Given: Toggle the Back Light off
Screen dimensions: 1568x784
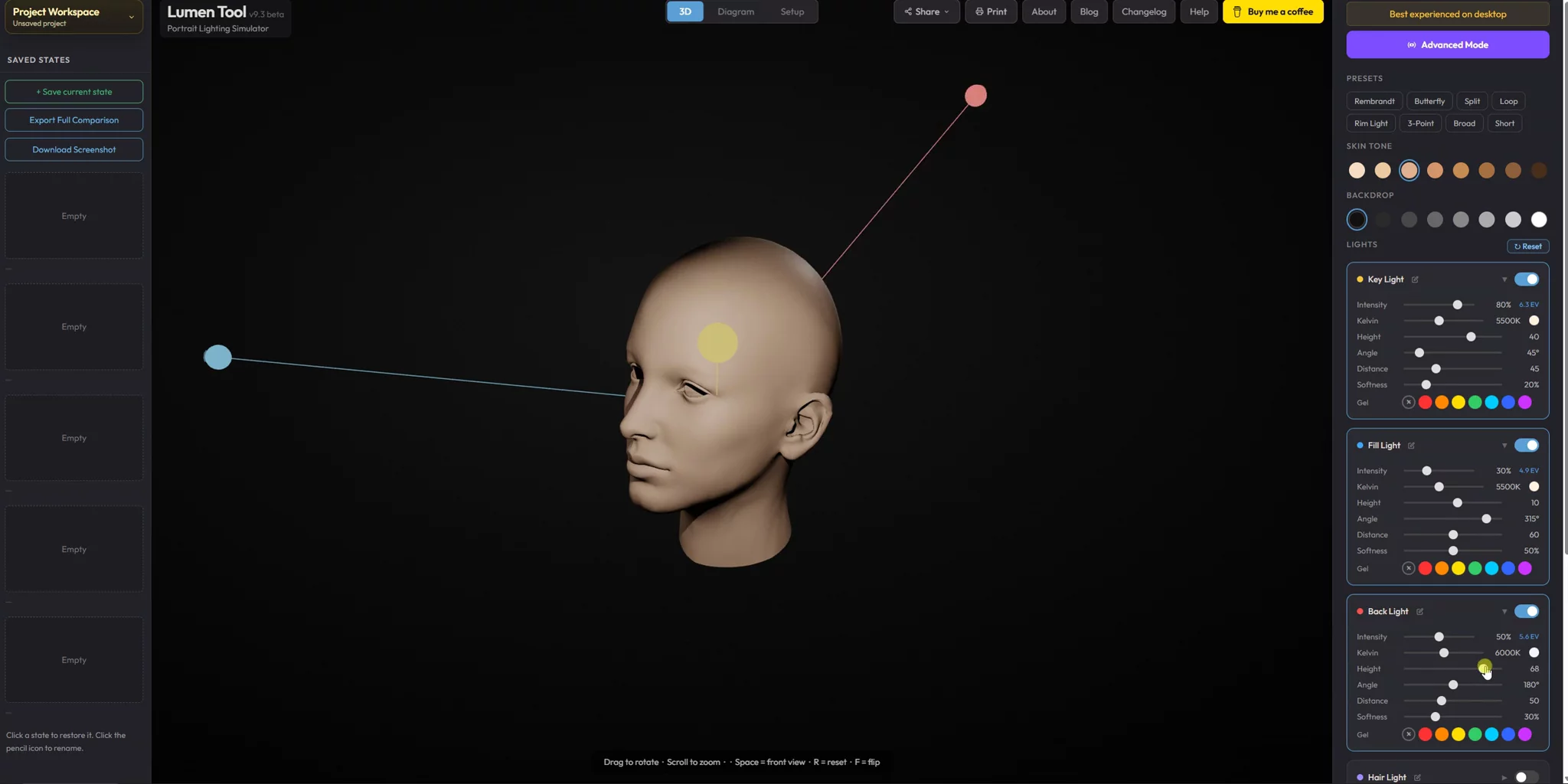Looking at the screenshot, I should 1526,612.
